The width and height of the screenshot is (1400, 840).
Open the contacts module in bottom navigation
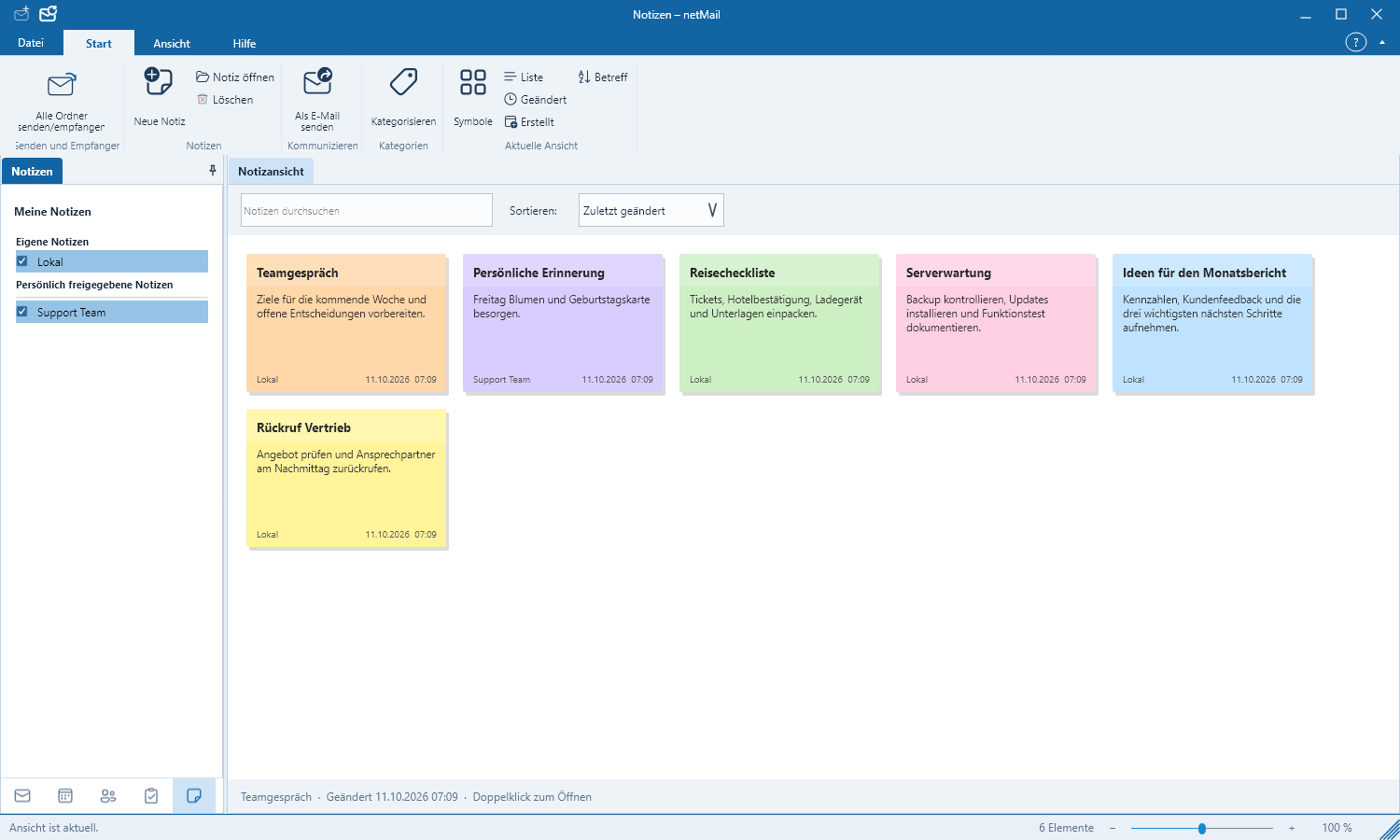pos(108,796)
